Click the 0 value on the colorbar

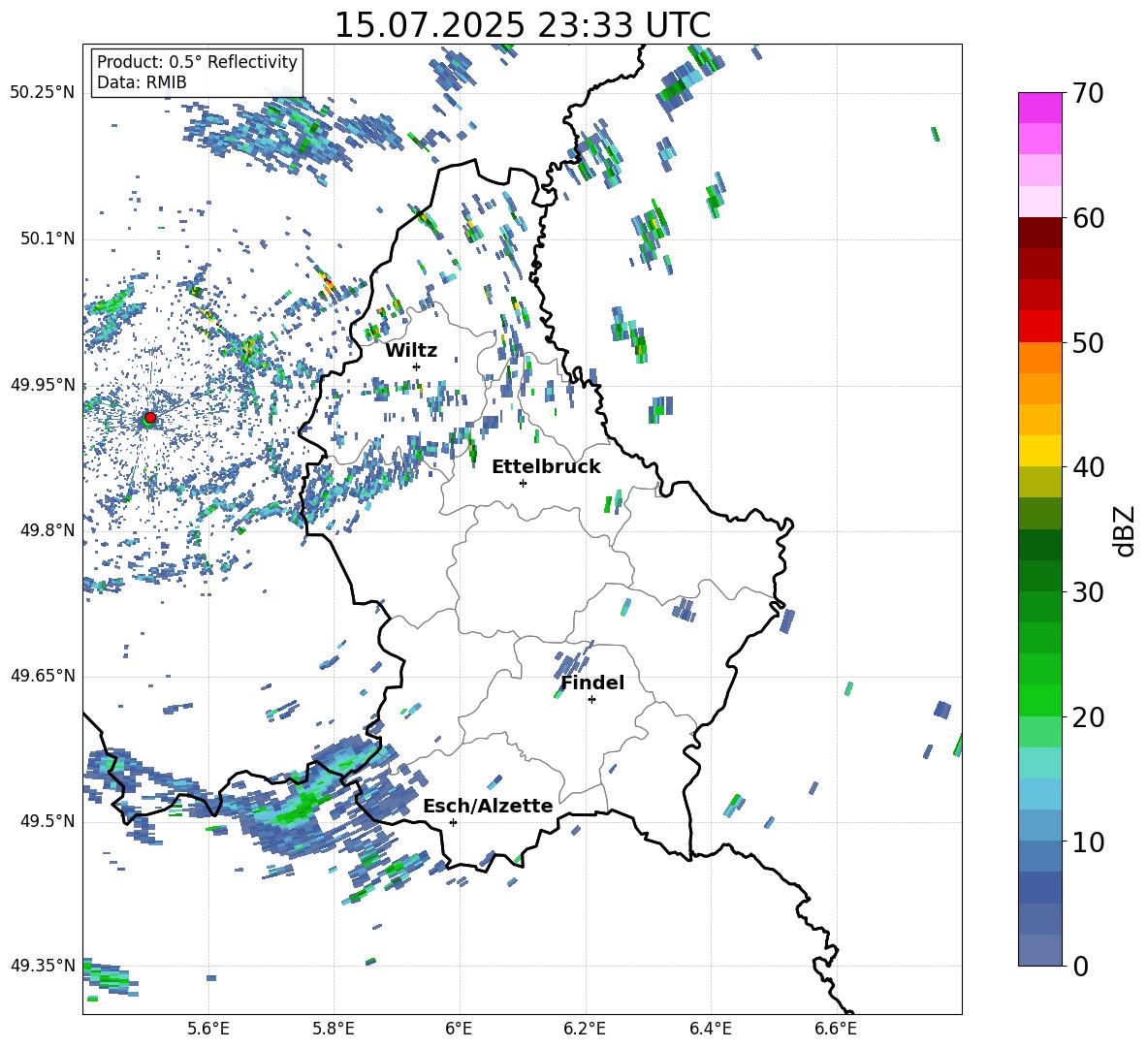(1080, 966)
